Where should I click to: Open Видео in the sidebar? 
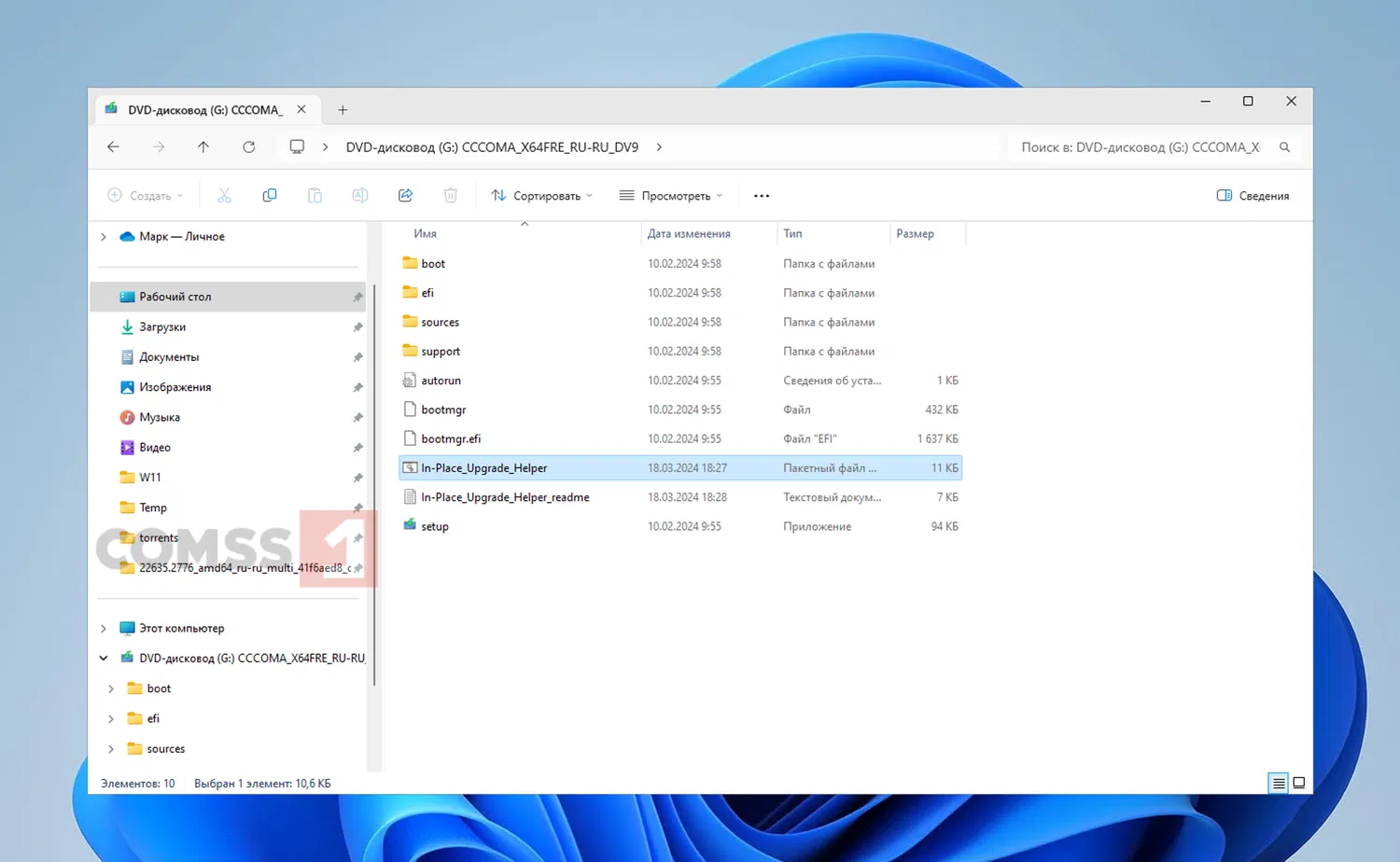(x=228, y=448)
